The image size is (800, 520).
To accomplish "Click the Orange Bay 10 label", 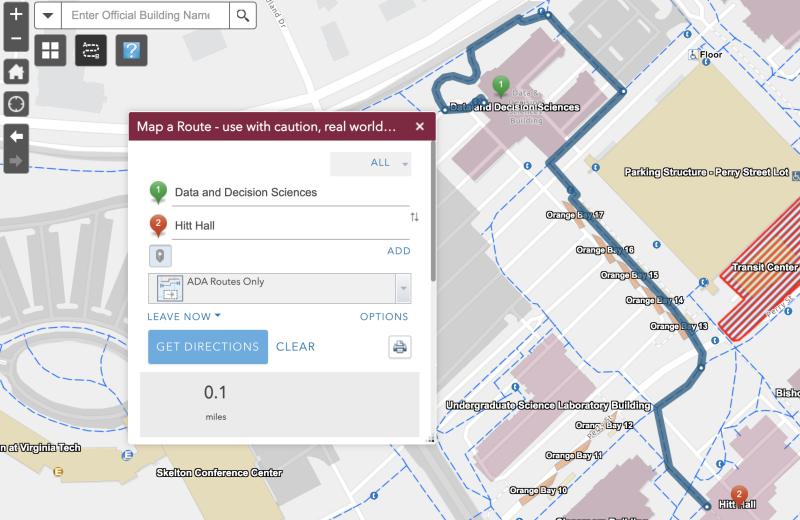I will pyautogui.click(x=538, y=490).
